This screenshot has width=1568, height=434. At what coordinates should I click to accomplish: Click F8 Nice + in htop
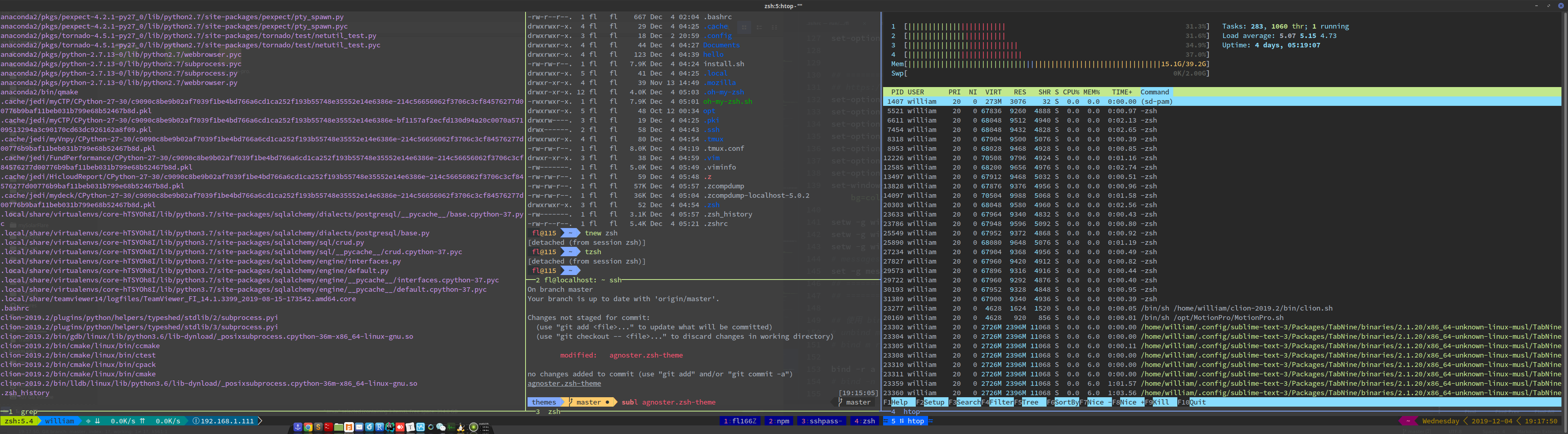point(1129,403)
